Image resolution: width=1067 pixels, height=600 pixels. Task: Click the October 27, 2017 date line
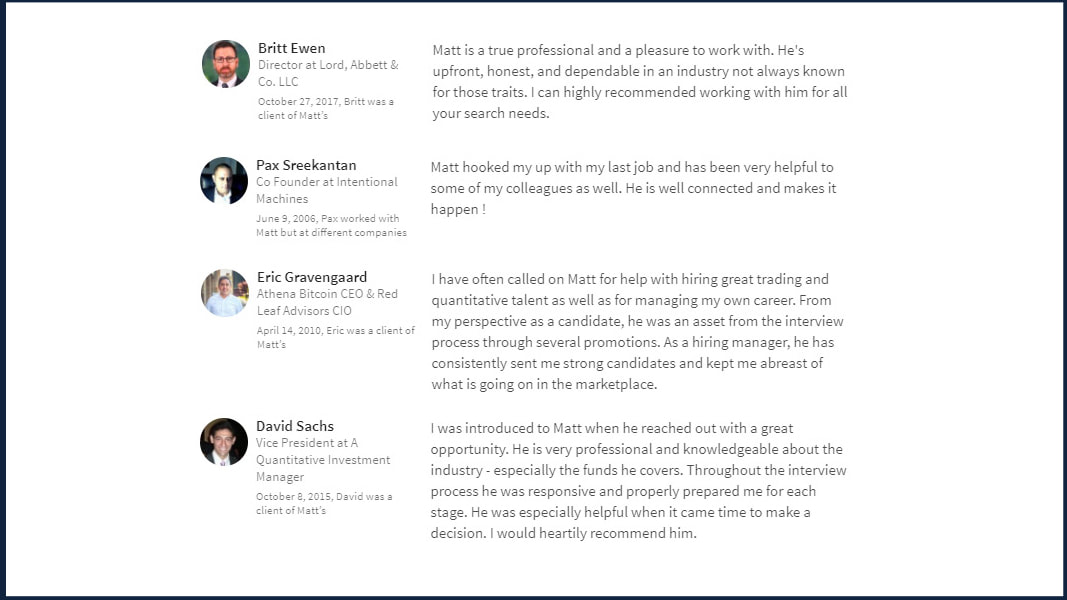tap(326, 108)
